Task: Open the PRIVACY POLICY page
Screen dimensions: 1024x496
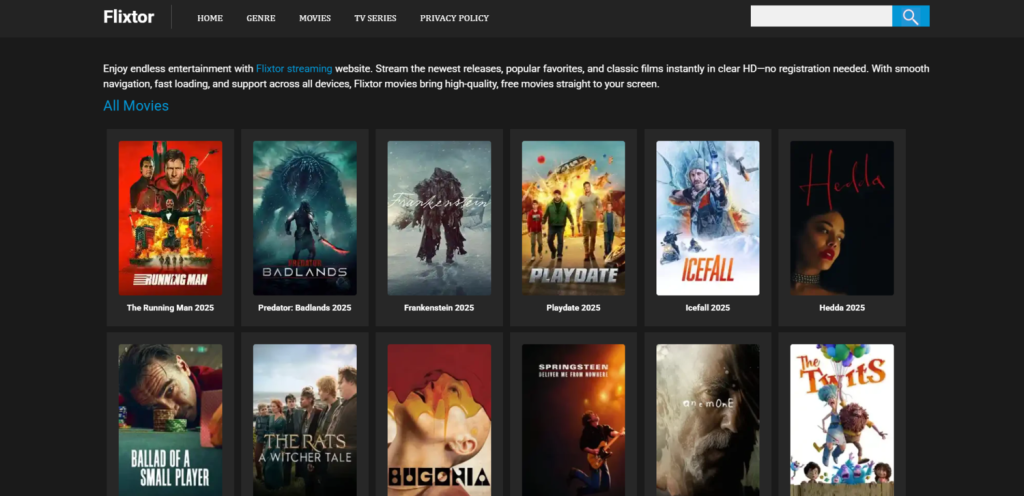Action: tap(454, 18)
